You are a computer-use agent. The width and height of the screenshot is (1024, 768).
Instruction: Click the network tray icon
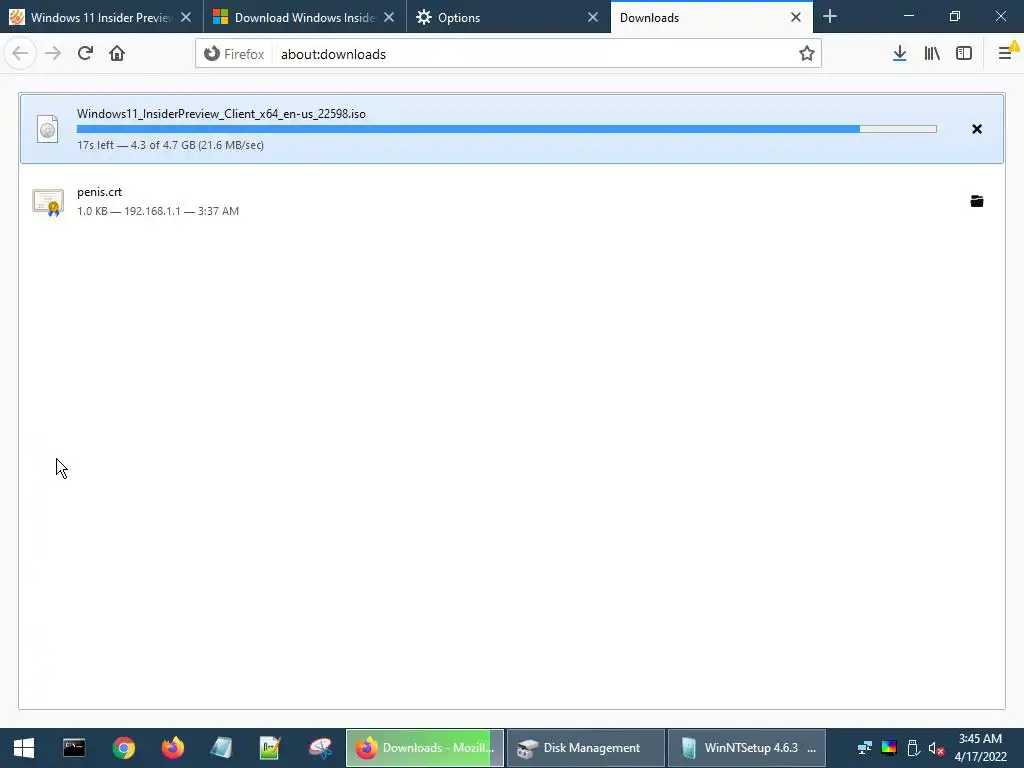pyautogui.click(x=865, y=748)
